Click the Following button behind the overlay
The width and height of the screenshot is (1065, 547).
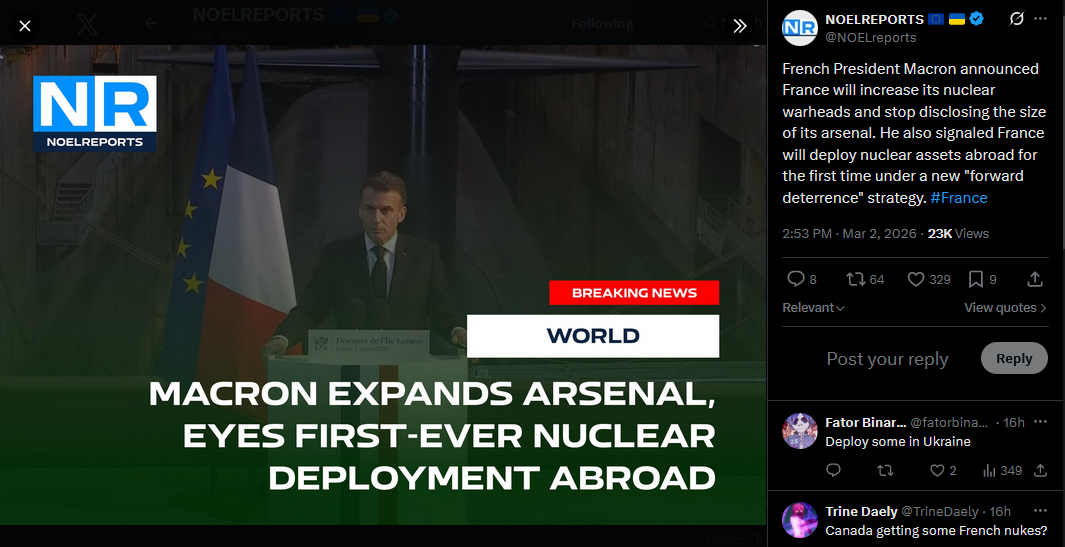602,24
